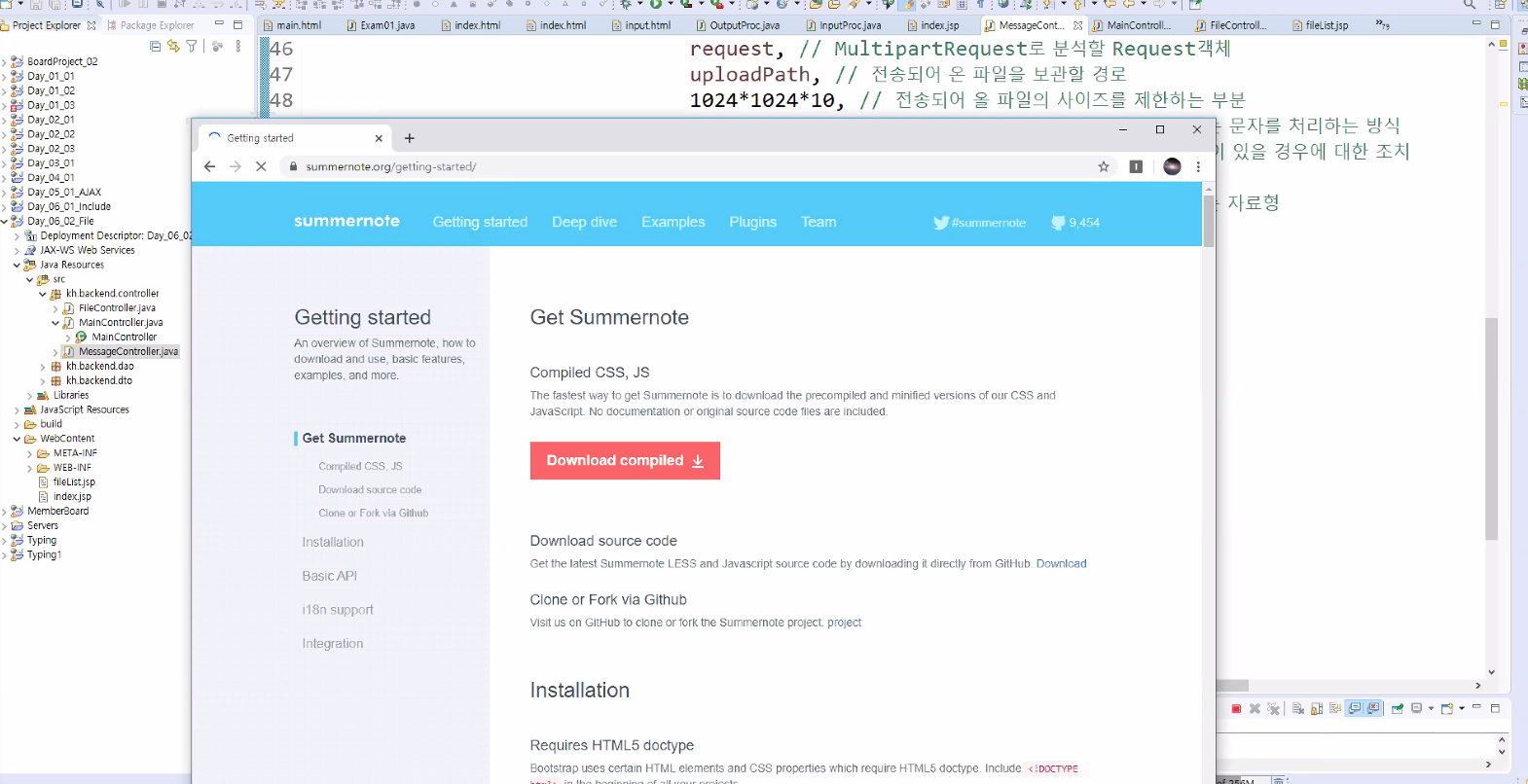The height and width of the screenshot is (784, 1528).
Task: Open the display selected console dropdown
Action: click(x=1431, y=709)
